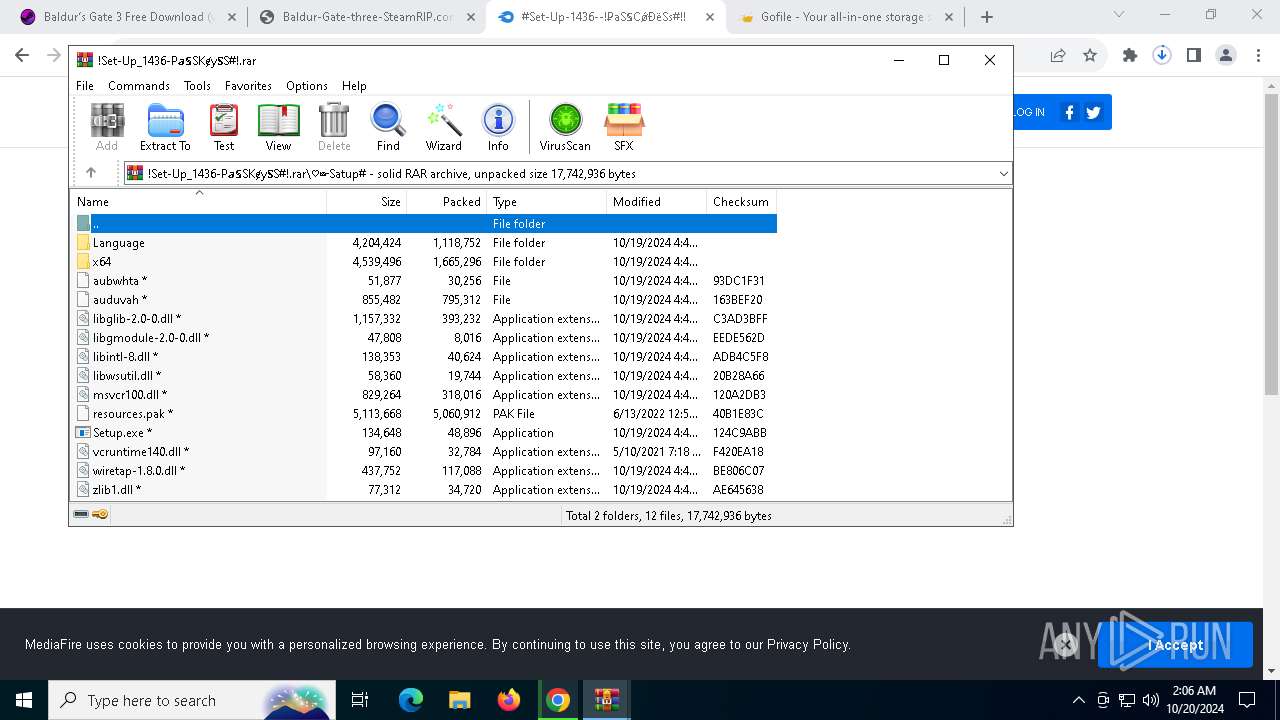This screenshot has height=720, width=1280.
Task: Select the zlib1.dll file
Action: pyautogui.click(x=424, y=489)
